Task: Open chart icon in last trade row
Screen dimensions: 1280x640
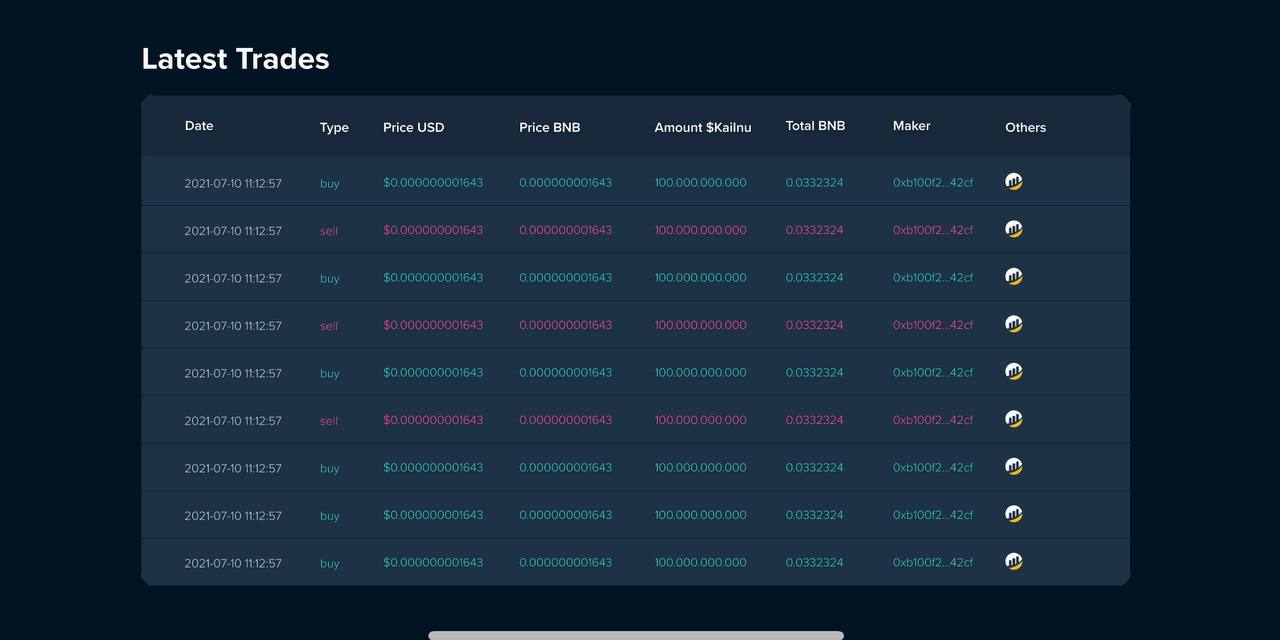Action: [x=1013, y=562]
